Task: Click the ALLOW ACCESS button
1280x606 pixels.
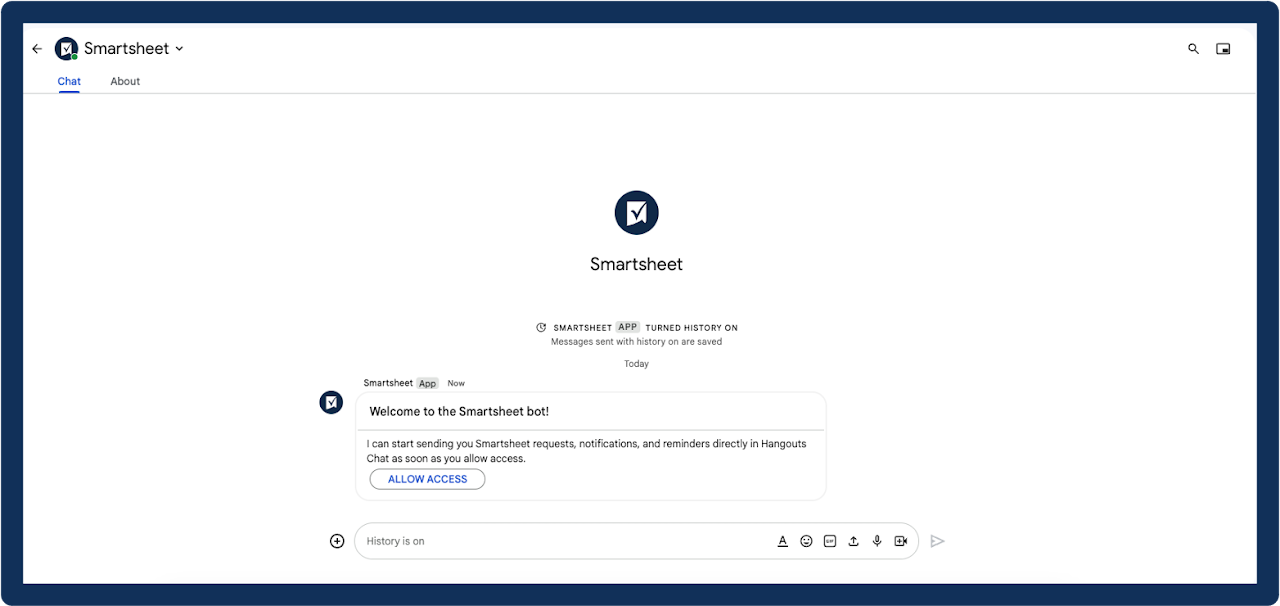Action: 427,479
